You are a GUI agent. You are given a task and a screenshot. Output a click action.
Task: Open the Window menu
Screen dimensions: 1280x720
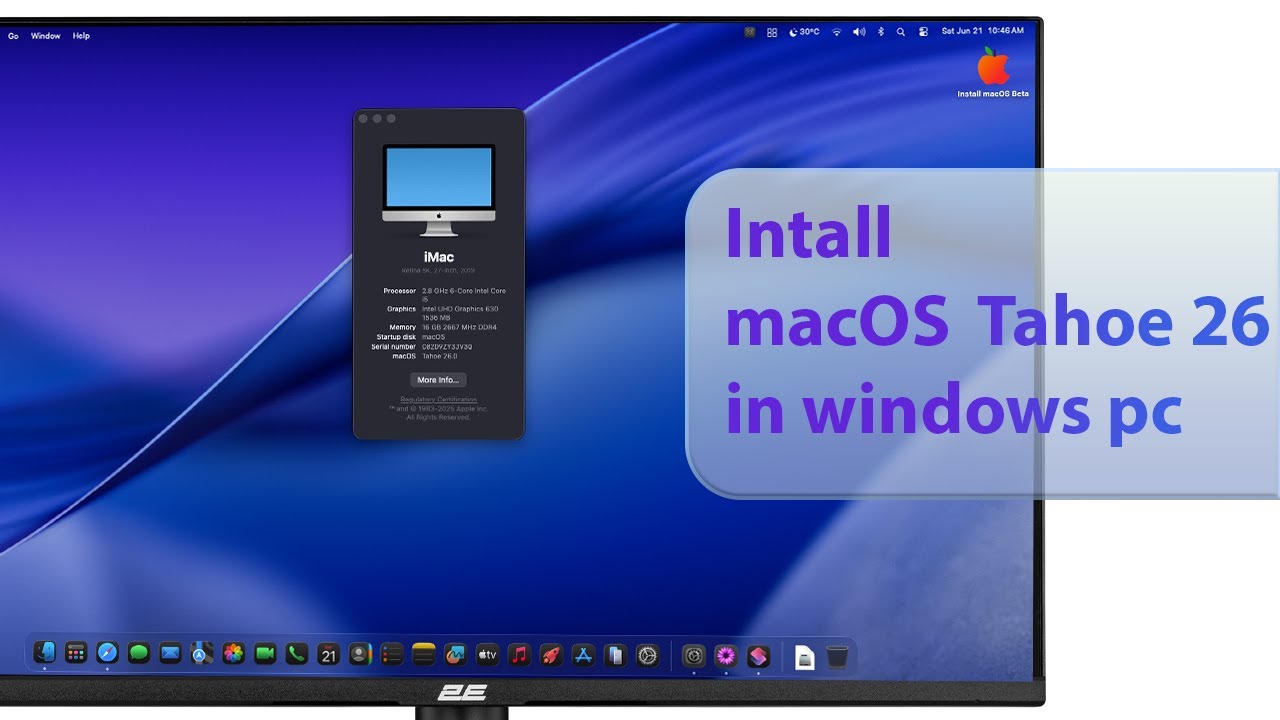point(46,36)
